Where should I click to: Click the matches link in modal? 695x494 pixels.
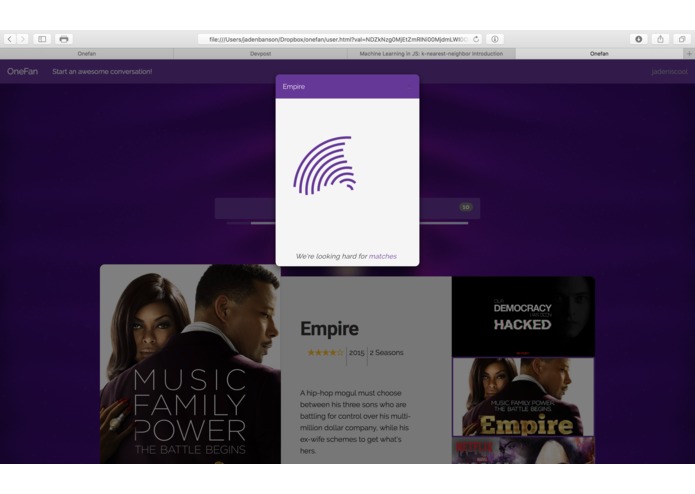click(x=383, y=256)
